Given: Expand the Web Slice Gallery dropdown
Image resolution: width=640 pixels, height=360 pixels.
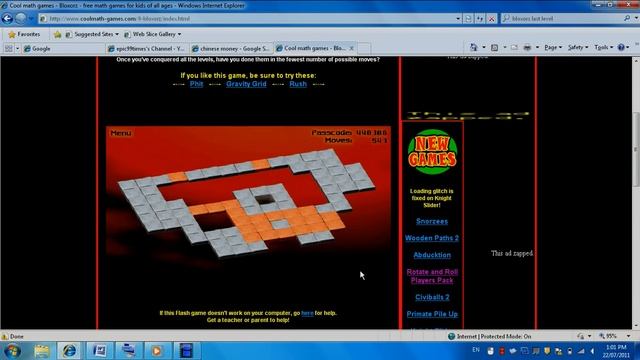Looking at the screenshot, I should [179, 34].
